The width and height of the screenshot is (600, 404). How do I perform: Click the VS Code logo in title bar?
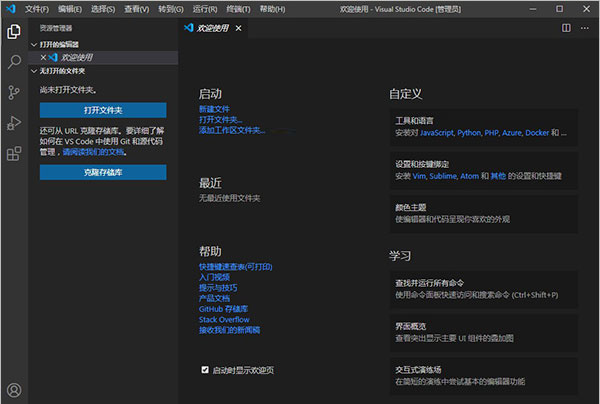pyautogui.click(x=11, y=8)
